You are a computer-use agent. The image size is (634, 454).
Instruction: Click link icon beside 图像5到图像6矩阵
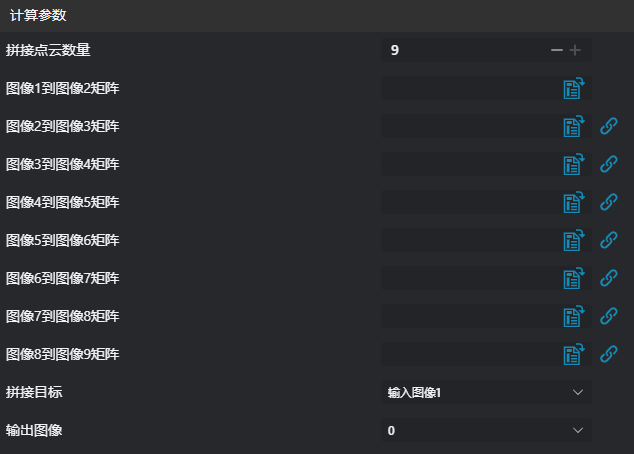[608, 240]
